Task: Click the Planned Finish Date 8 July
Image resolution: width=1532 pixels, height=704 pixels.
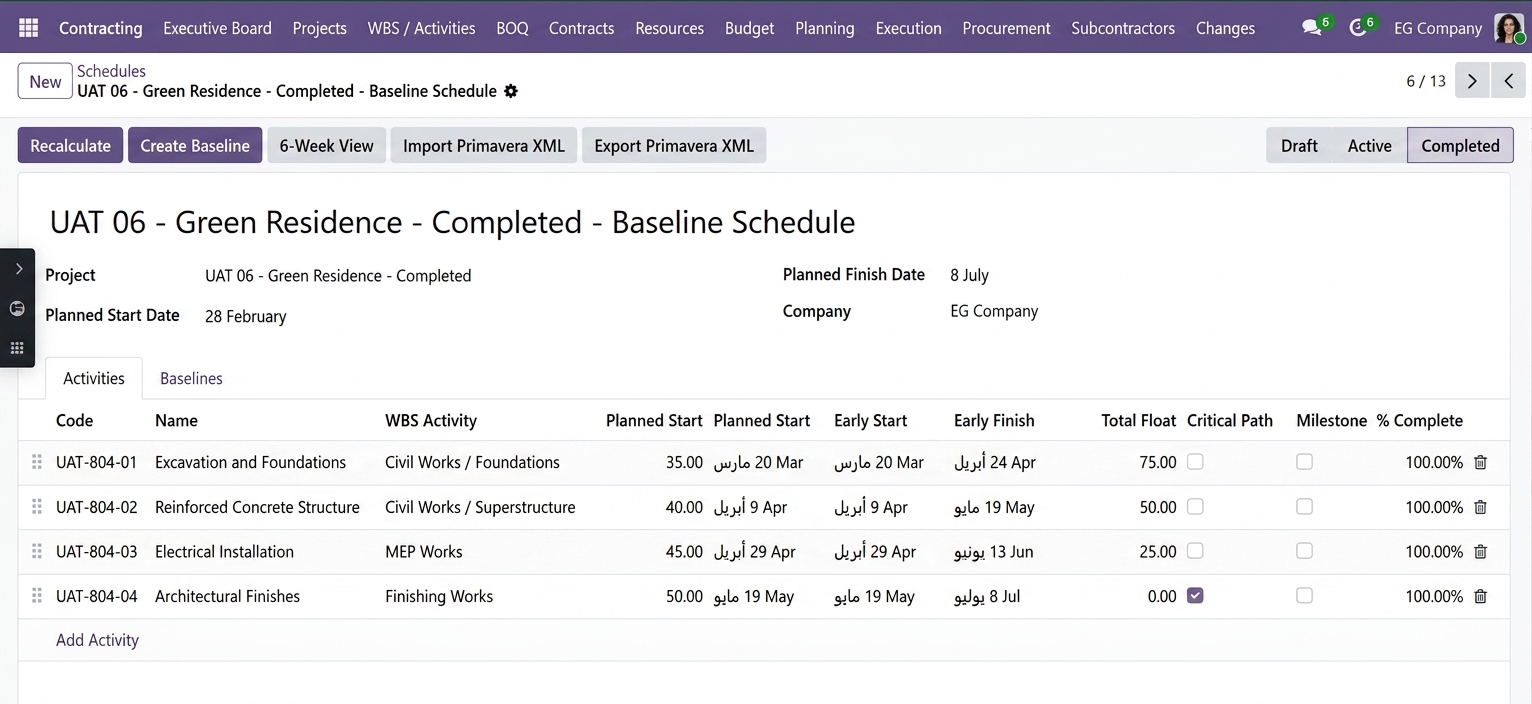Action: [969, 275]
